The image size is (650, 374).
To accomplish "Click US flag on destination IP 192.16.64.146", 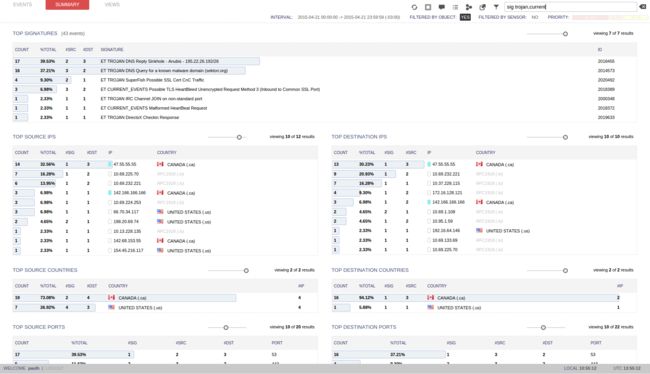I will pyautogui.click(x=479, y=231).
